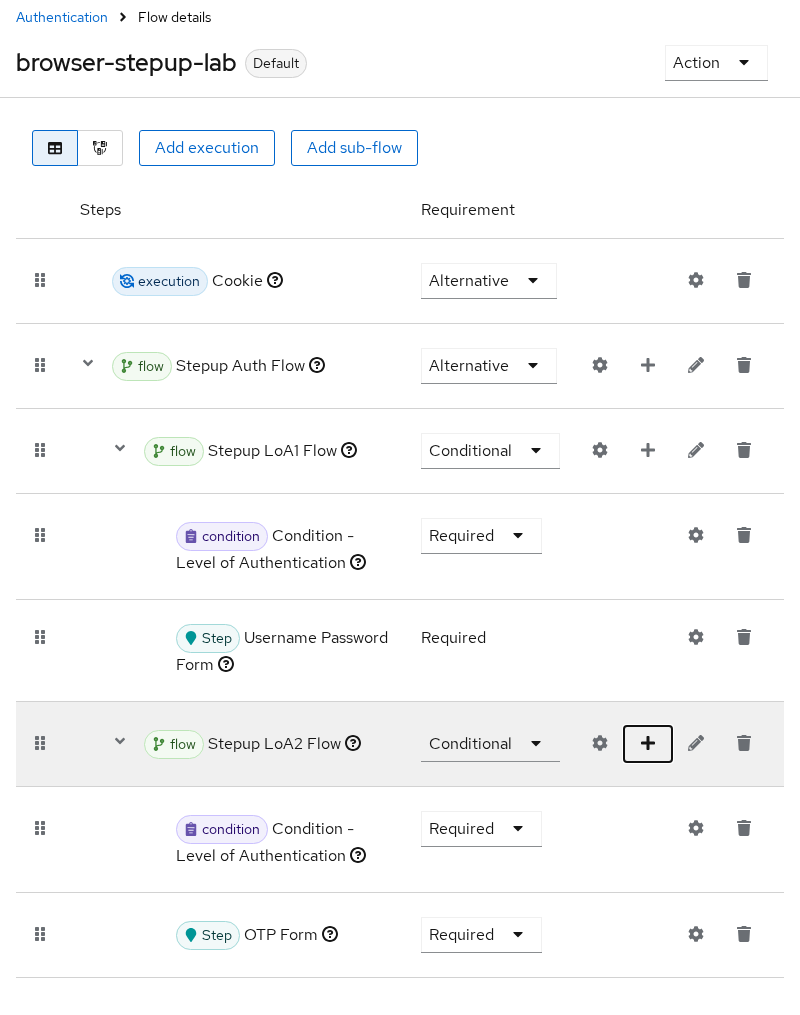Open Stepup LoA2 Flow requirement dropdown
The height and width of the screenshot is (1015, 800).
tap(490, 744)
